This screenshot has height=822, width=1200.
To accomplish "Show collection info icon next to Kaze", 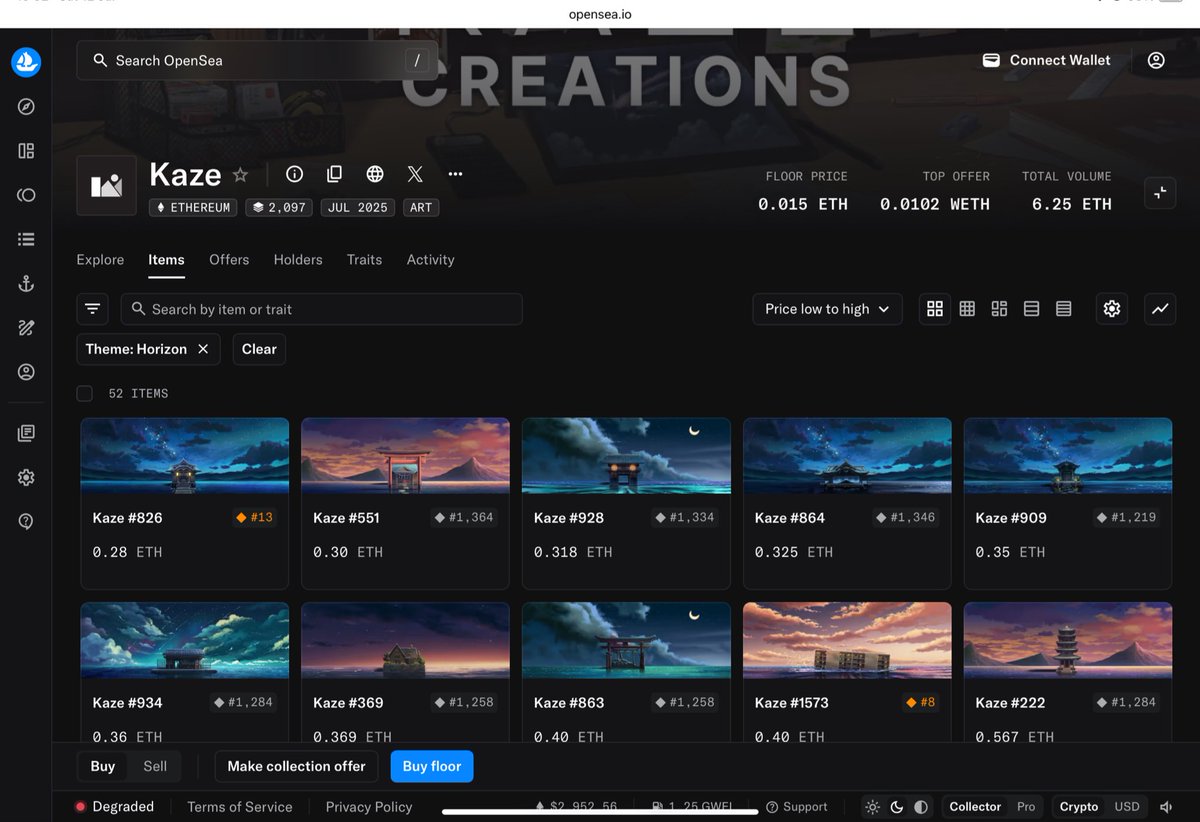I will (294, 174).
